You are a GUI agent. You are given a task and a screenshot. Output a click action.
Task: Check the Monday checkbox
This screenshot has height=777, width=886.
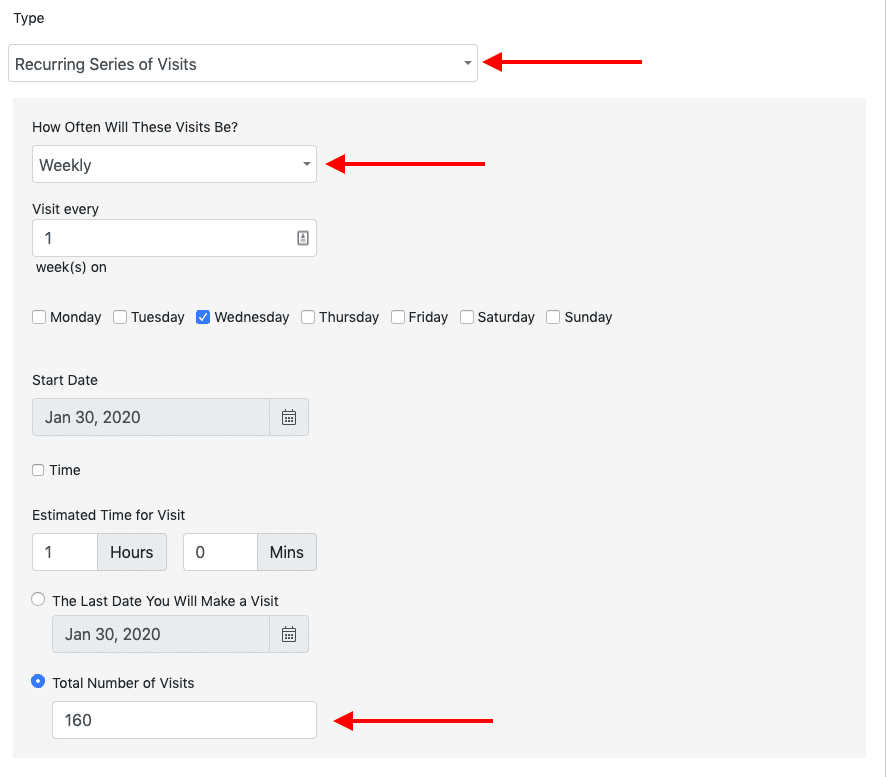click(x=39, y=317)
